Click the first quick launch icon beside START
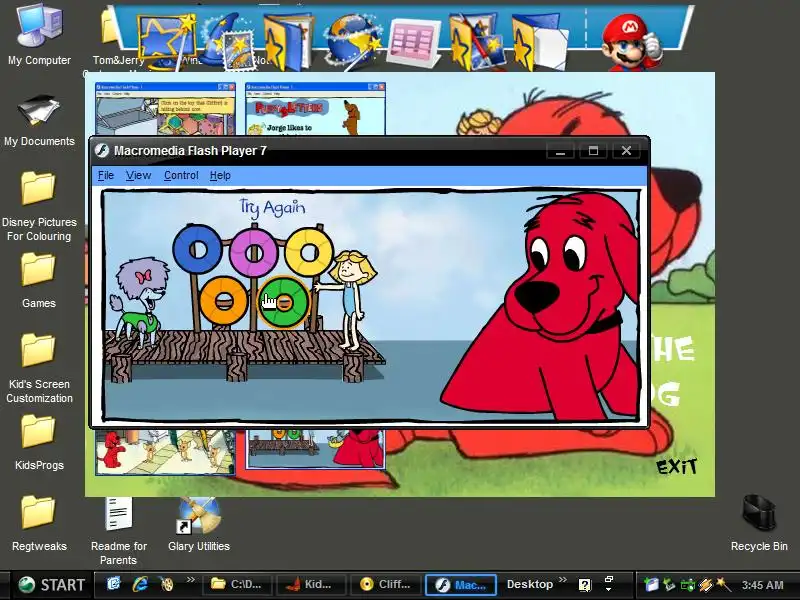The image size is (800, 600). (x=113, y=584)
